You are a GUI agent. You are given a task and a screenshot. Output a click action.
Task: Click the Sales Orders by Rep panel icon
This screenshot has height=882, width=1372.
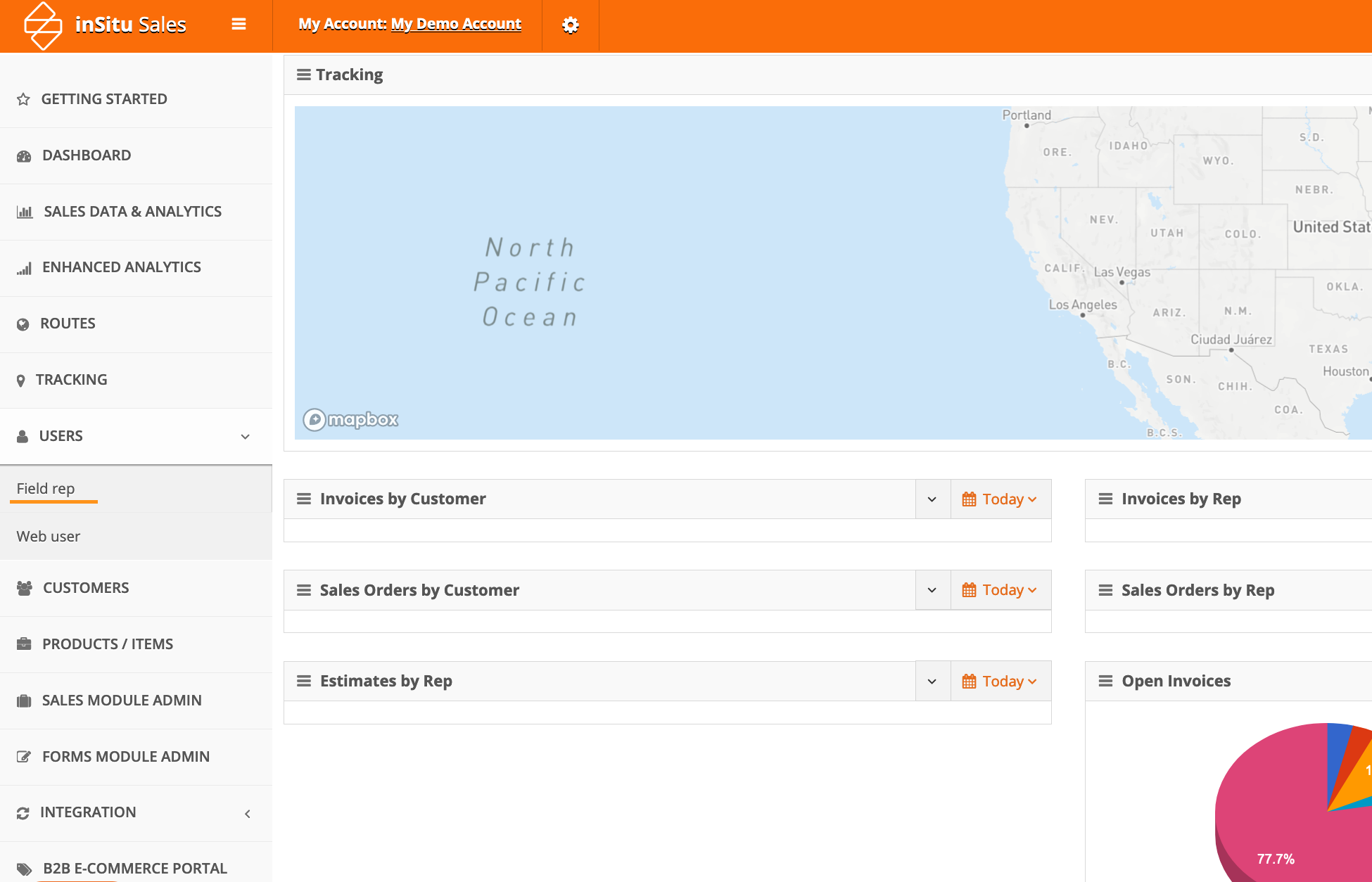[x=1105, y=590]
